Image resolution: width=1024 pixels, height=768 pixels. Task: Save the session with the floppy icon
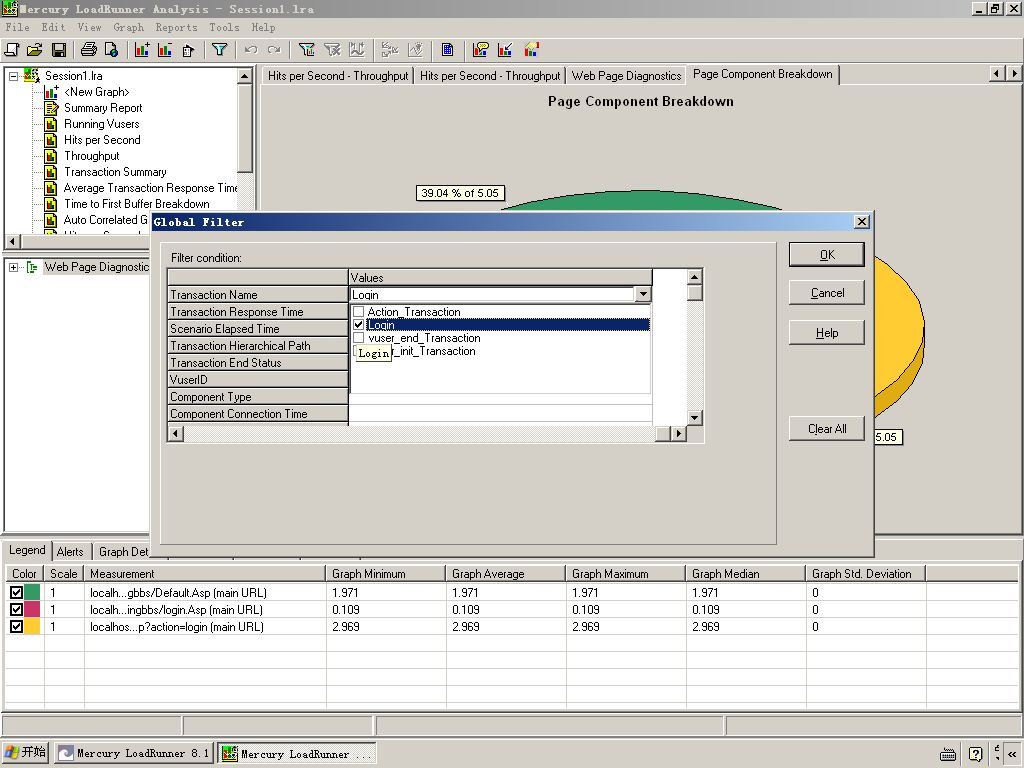(x=59, y=50)
